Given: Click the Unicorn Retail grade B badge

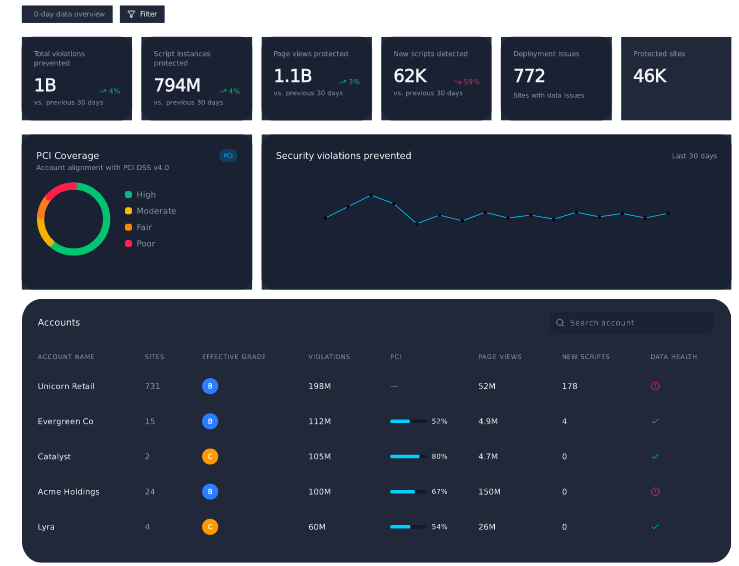Looking at the screenshot, I should click(210, 386).
